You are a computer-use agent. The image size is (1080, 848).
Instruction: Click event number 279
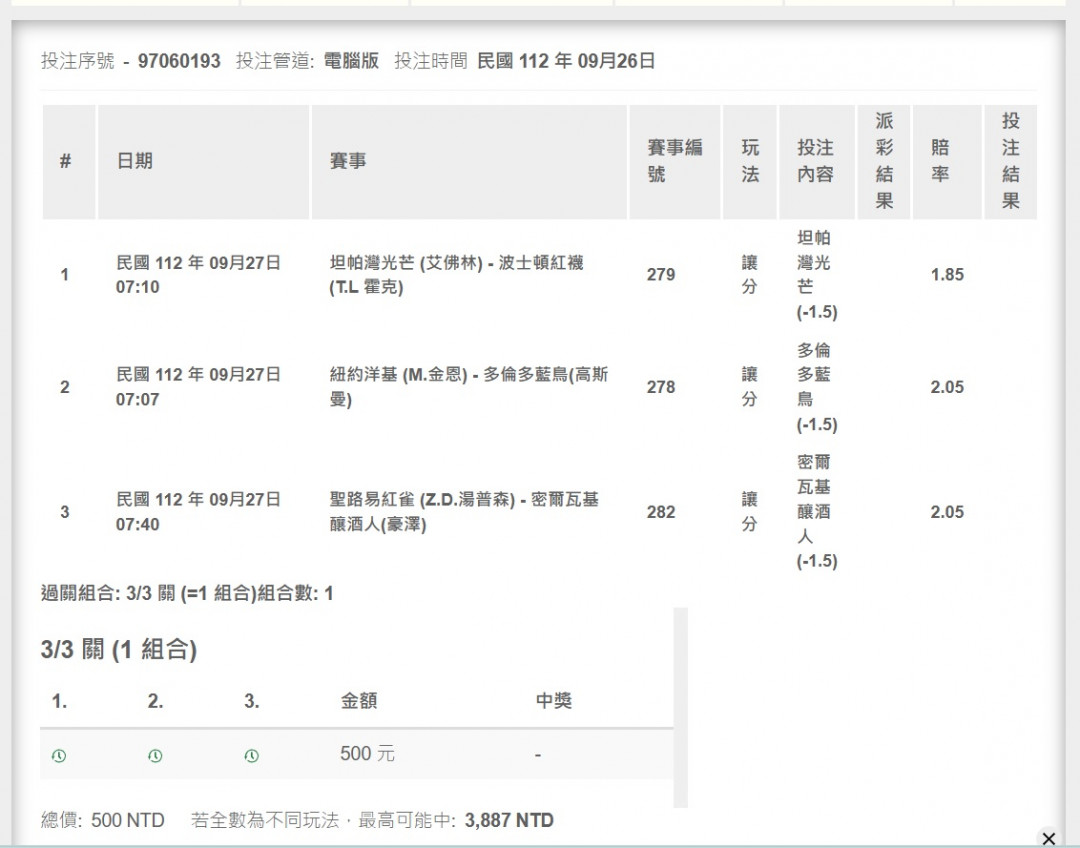[x=661, y=274]
